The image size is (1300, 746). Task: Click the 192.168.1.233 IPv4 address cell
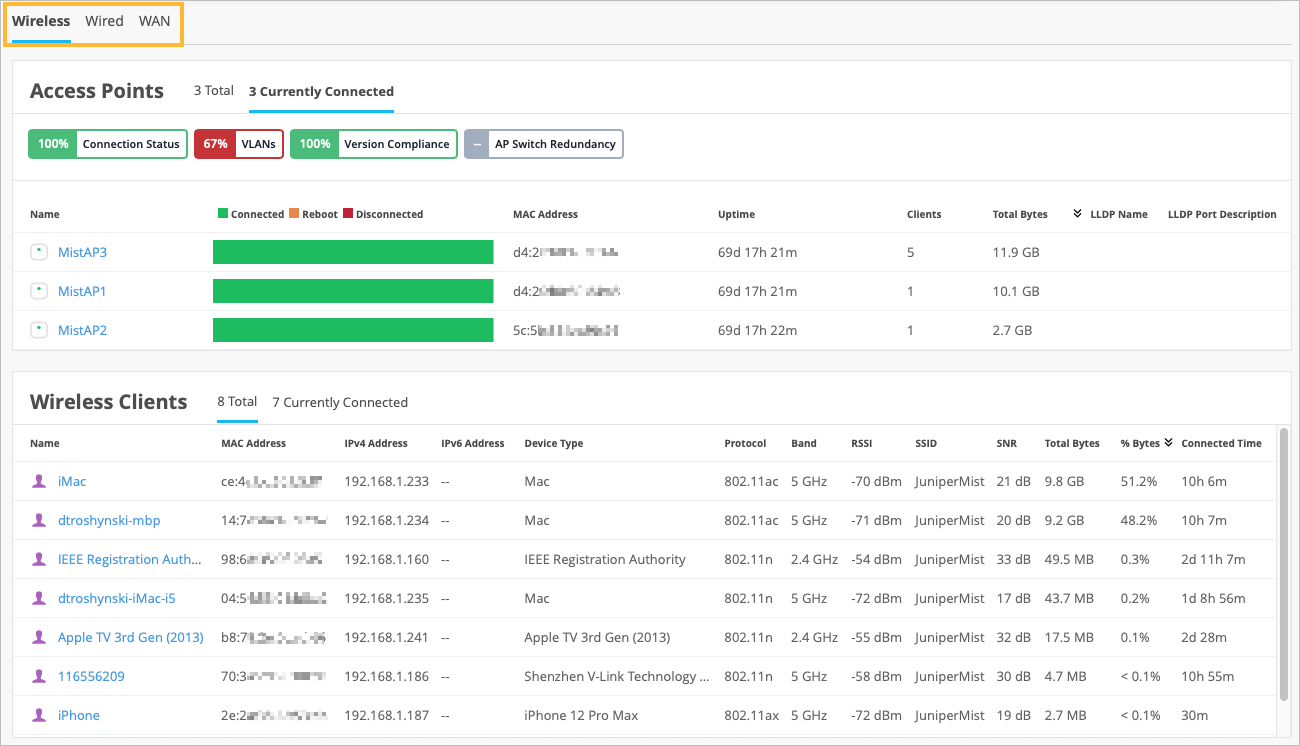coord(386,481)
